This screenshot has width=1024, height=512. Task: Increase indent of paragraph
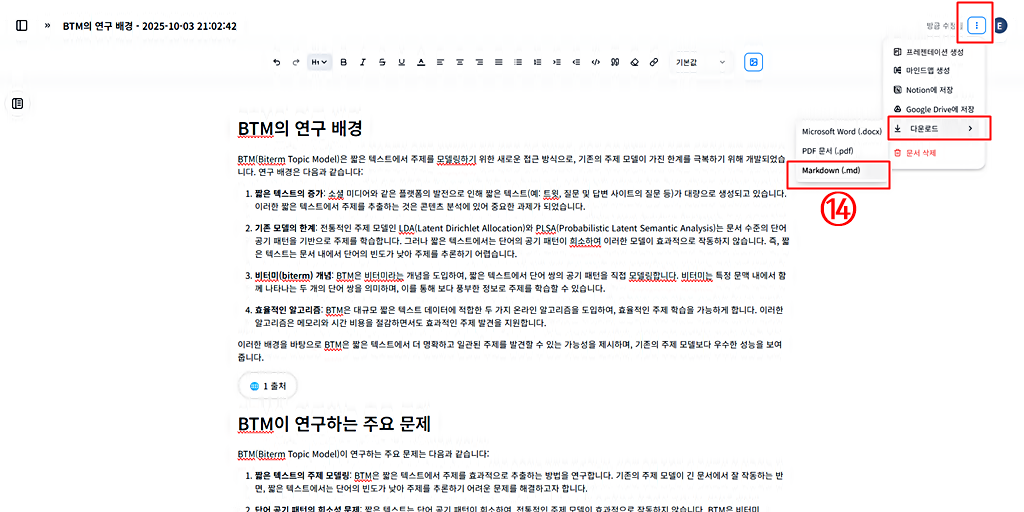[x=556, y=62]
